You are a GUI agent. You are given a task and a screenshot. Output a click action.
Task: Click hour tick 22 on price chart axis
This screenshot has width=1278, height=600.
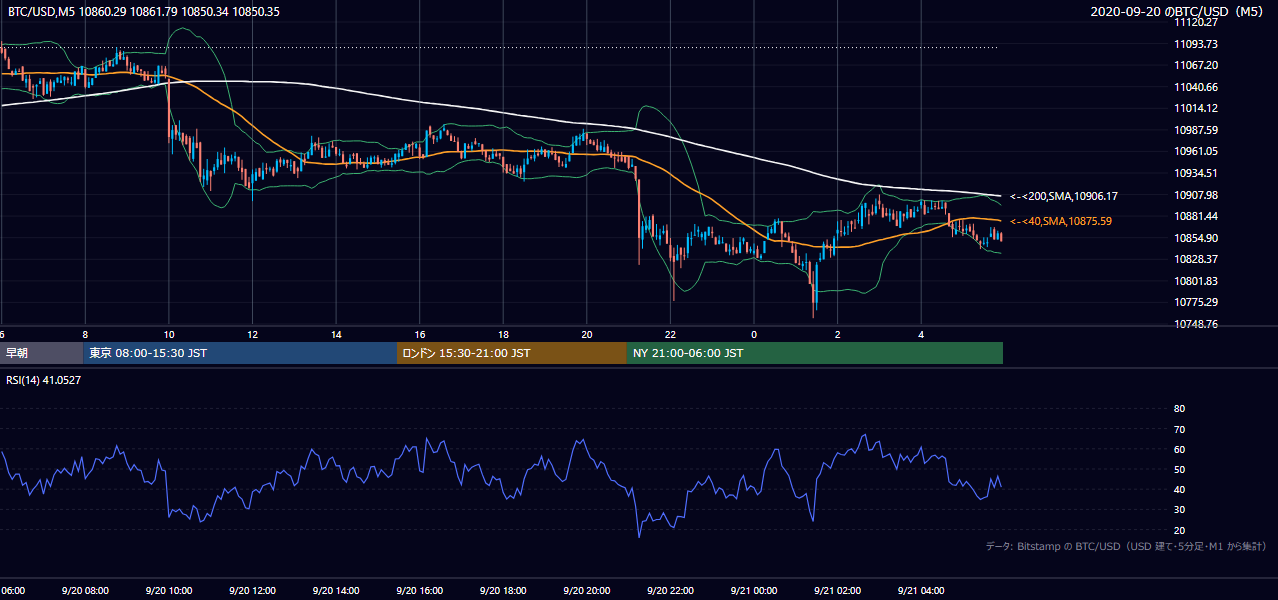[671, 335]
